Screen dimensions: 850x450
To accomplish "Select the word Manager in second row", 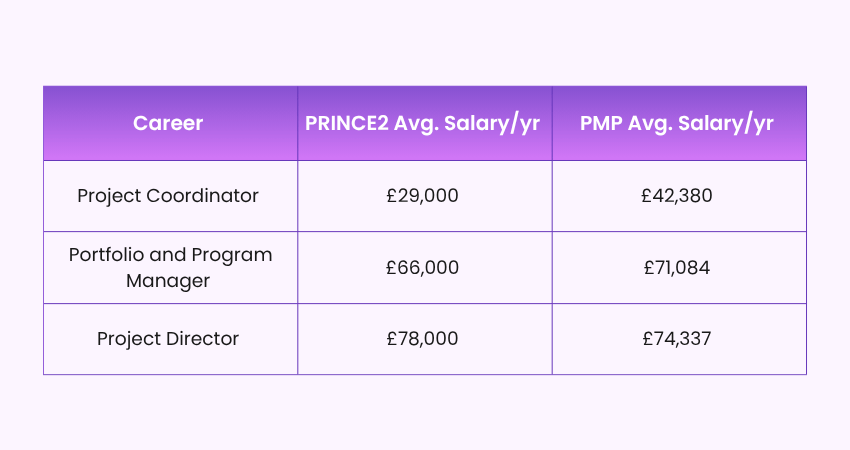I will pyautogui.click(x=168, y=281).
